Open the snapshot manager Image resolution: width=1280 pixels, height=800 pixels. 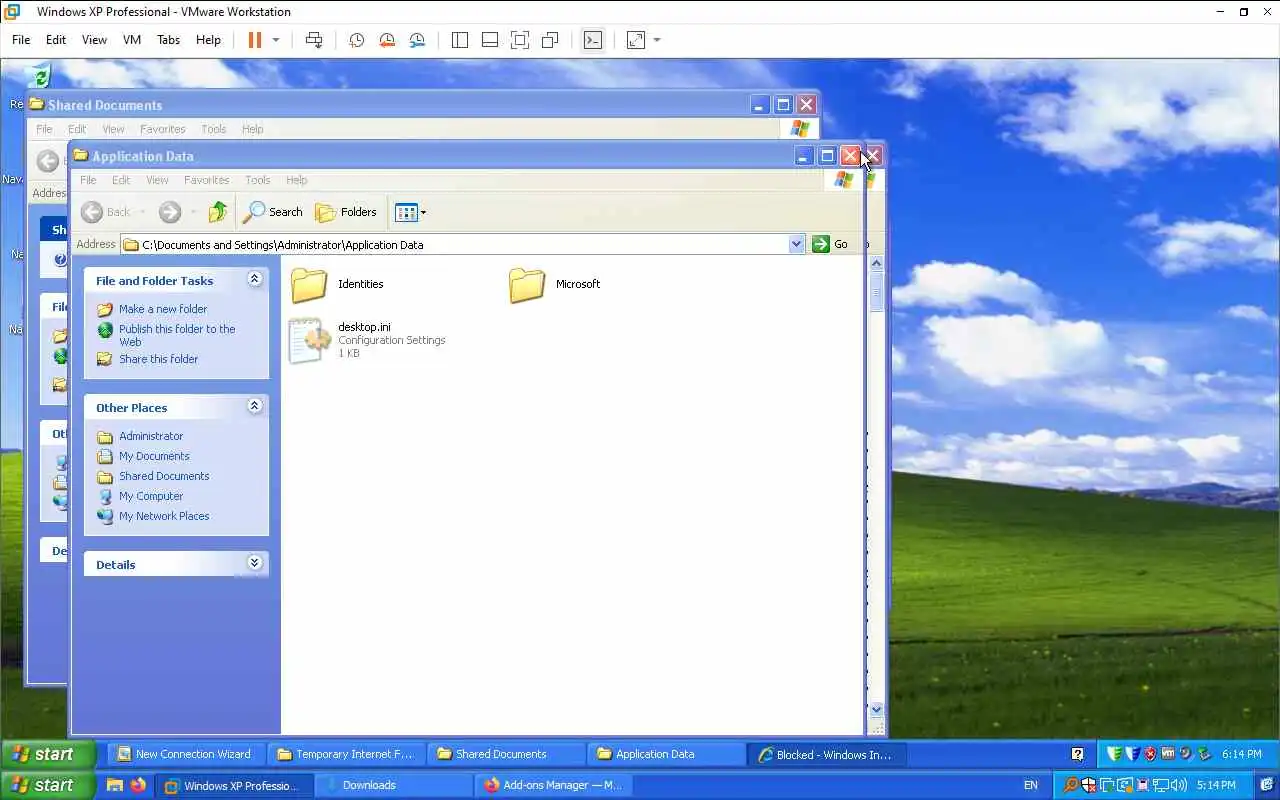(417, 40)
